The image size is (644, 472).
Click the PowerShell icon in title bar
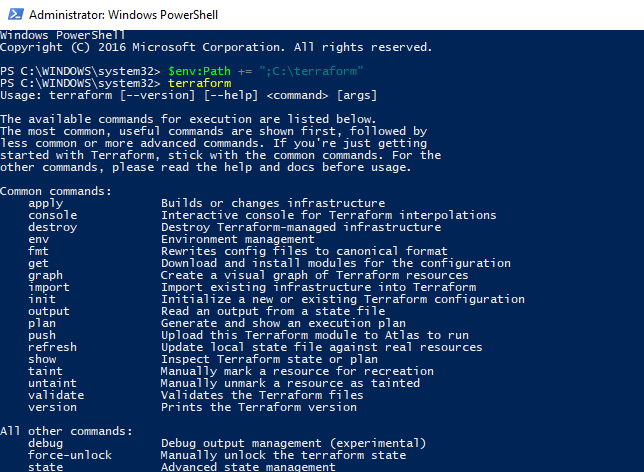16,14
